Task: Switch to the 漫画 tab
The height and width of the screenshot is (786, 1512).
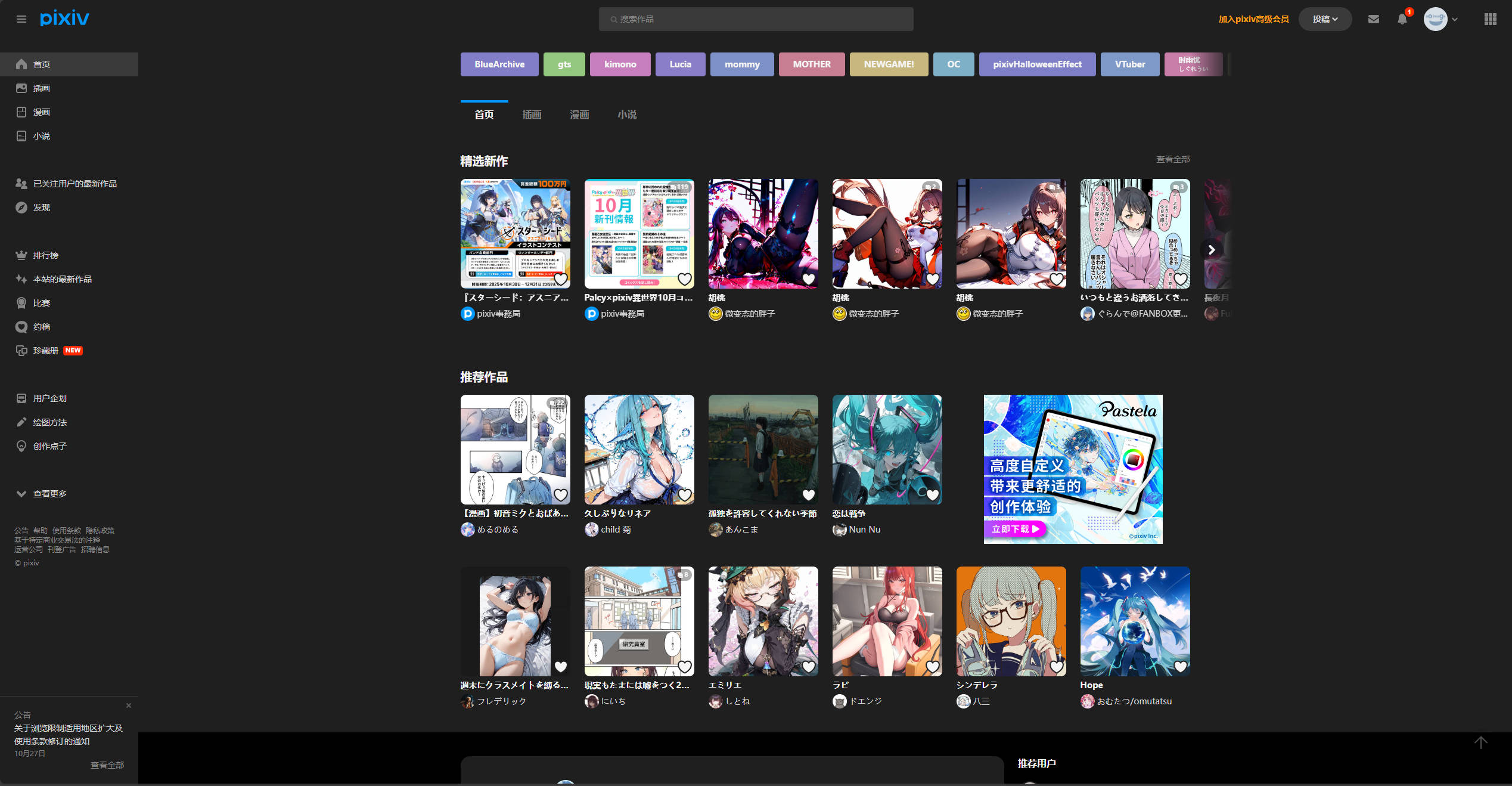Action: [x=579, y=115]
